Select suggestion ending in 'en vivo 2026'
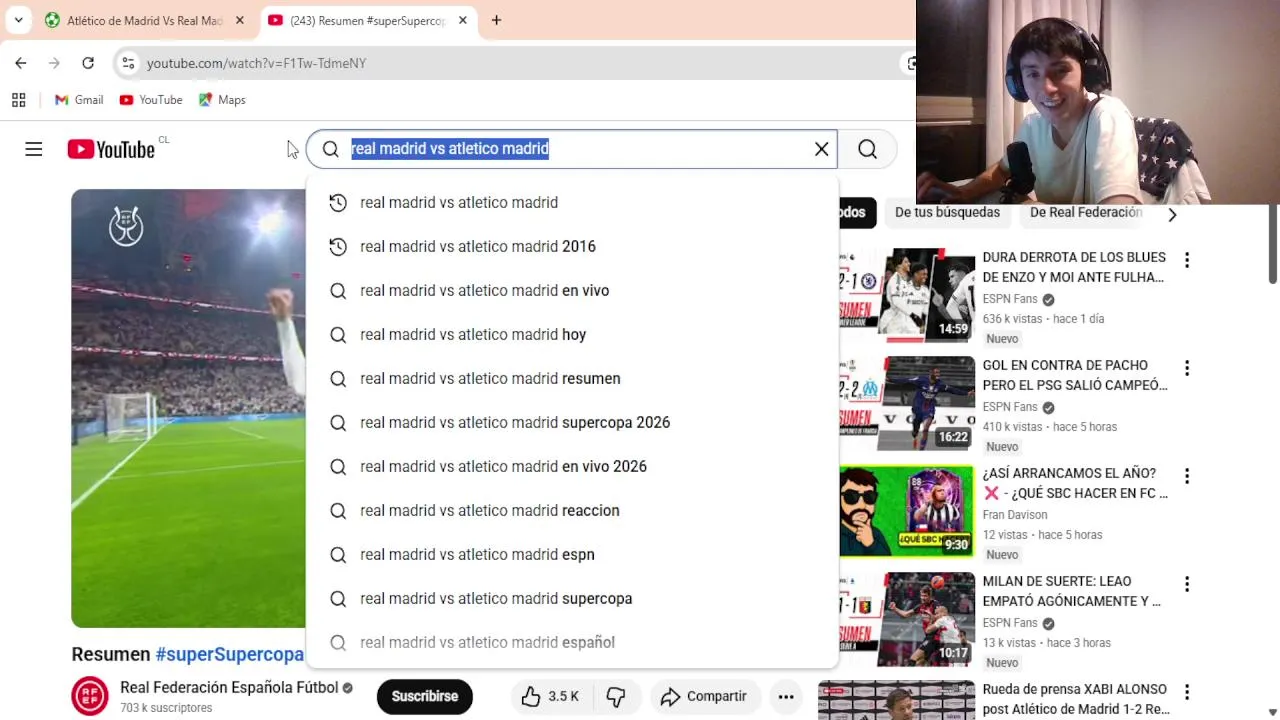The image size is (1280, 720). click(x=572, y=466)
